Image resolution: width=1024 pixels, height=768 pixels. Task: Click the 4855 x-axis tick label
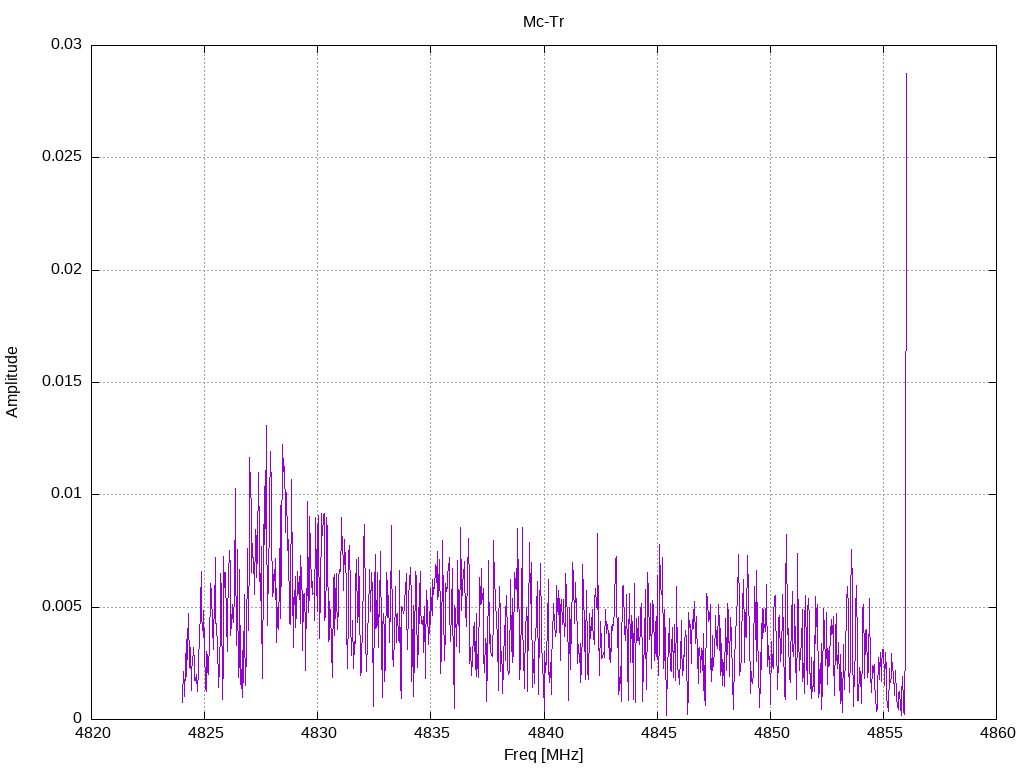(x=884, y=733)
